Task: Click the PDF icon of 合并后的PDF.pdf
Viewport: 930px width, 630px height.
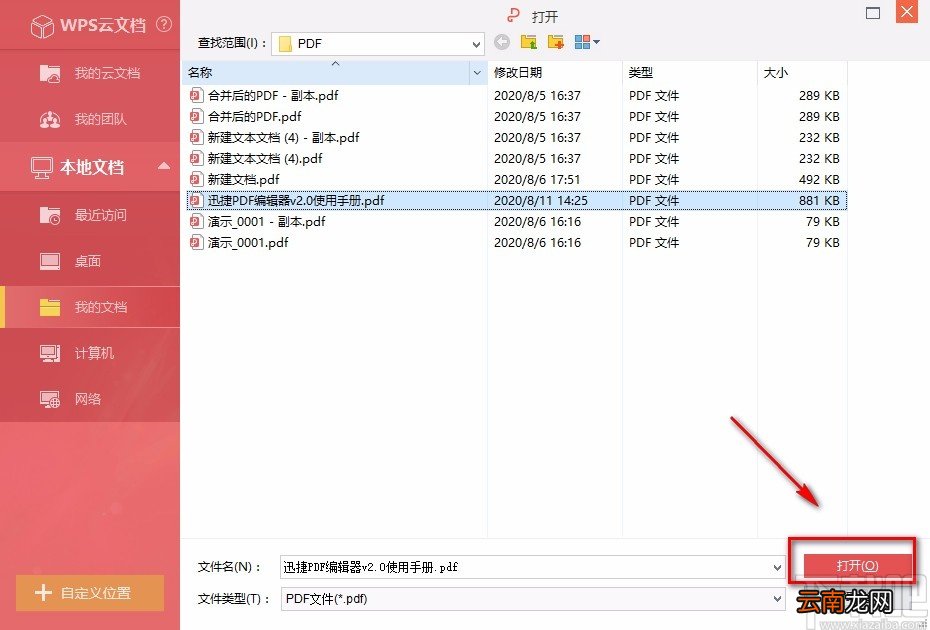Action: tap(196, 116)
